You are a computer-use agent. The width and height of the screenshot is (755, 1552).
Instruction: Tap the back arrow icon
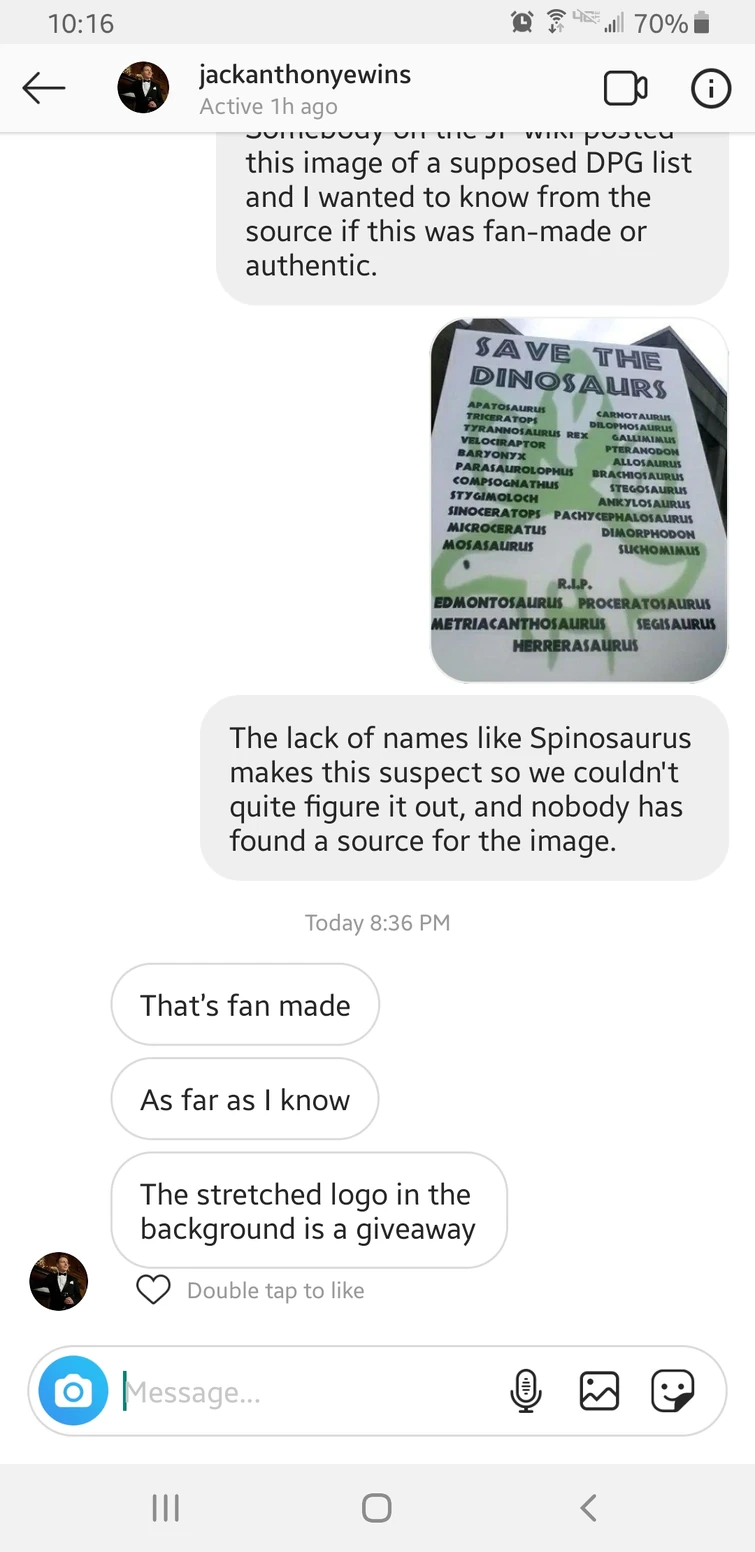(x=44, y=89)
